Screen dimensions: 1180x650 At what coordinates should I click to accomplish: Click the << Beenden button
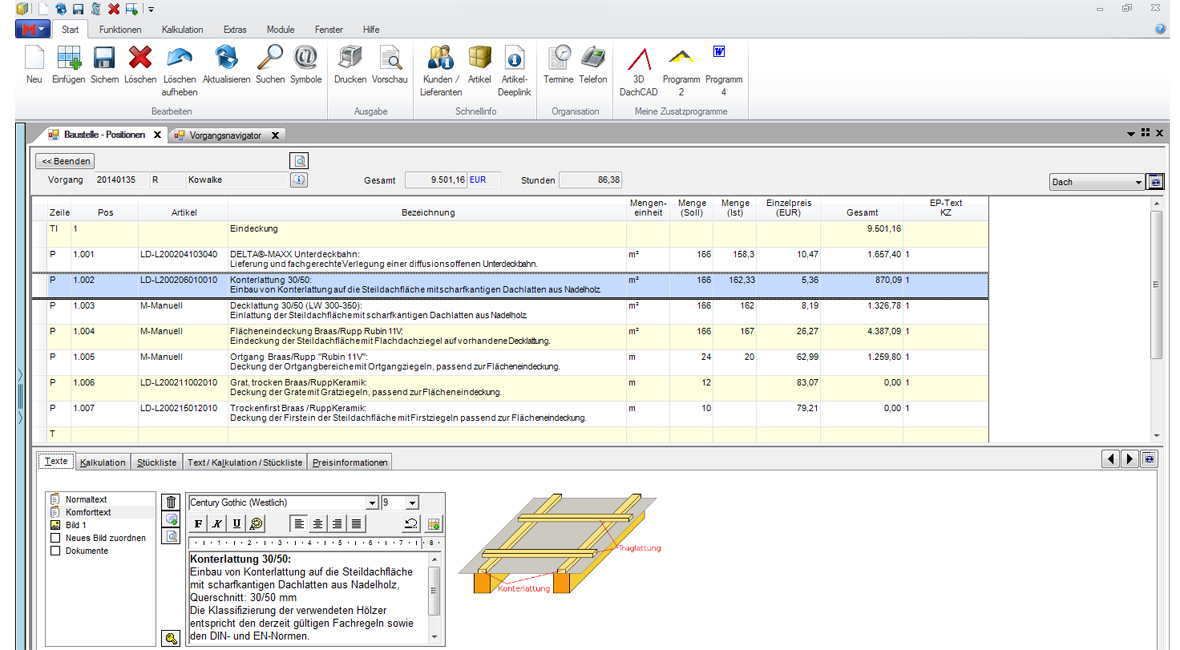tap(65, 161)
